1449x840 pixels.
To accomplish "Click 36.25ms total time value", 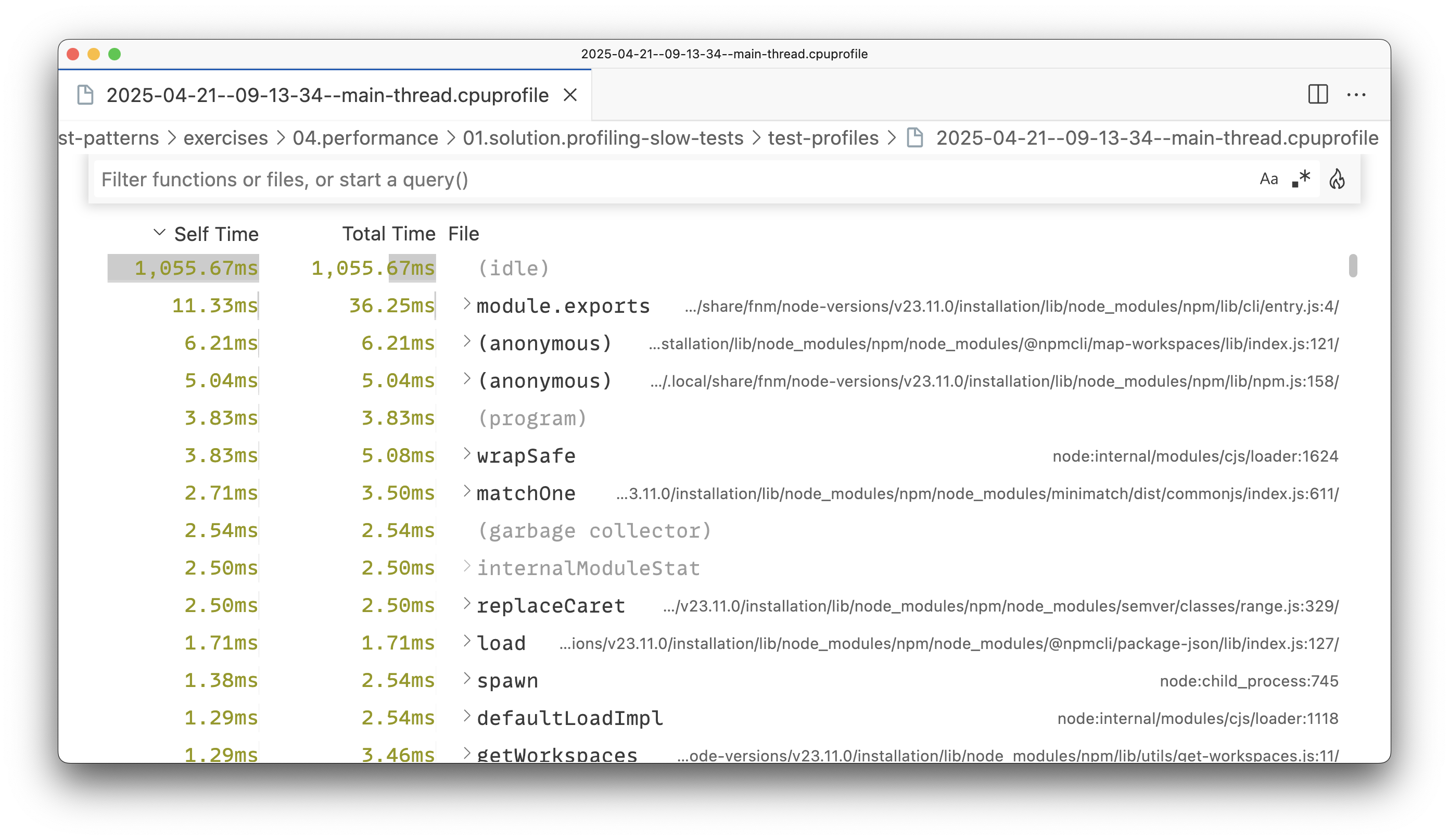I will [x=391, y=306].
